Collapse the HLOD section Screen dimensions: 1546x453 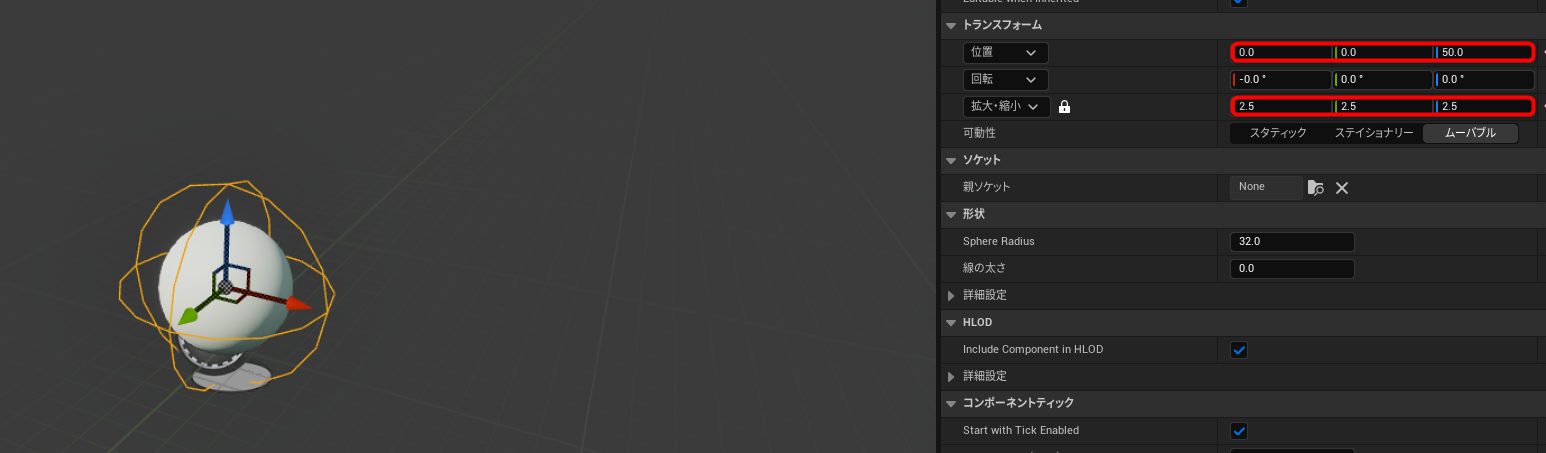coord(950,322)
